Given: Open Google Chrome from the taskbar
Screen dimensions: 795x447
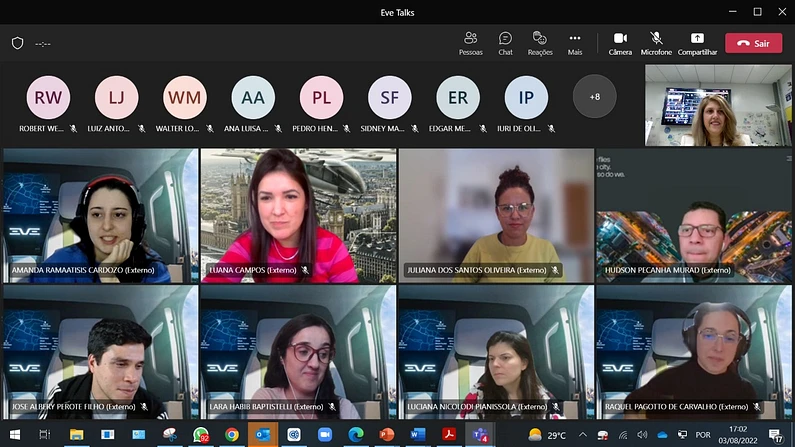Looking at the screenshot, I should pyautogui.click(x=232, y=435).
